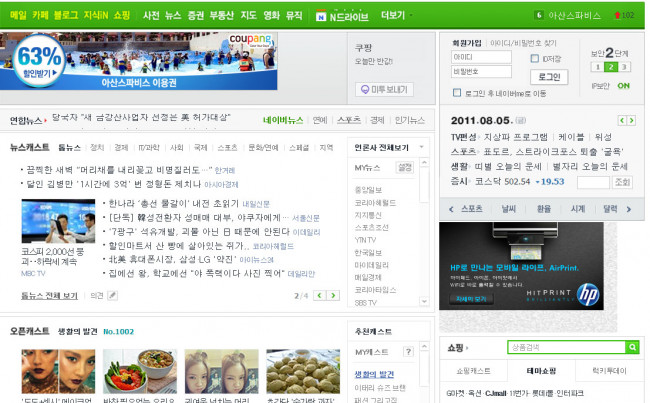Open 쇼핑 section arrow link
The image size is (650, 403).
coord(458,348)
